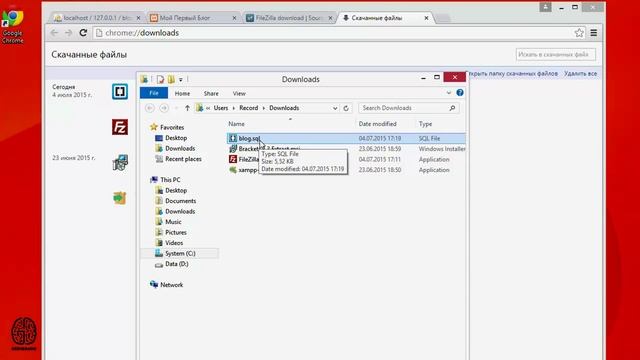Viewport: 640px width, 360px height.
Task: Select Favorites in navigation pane
Action: (172, 127)
